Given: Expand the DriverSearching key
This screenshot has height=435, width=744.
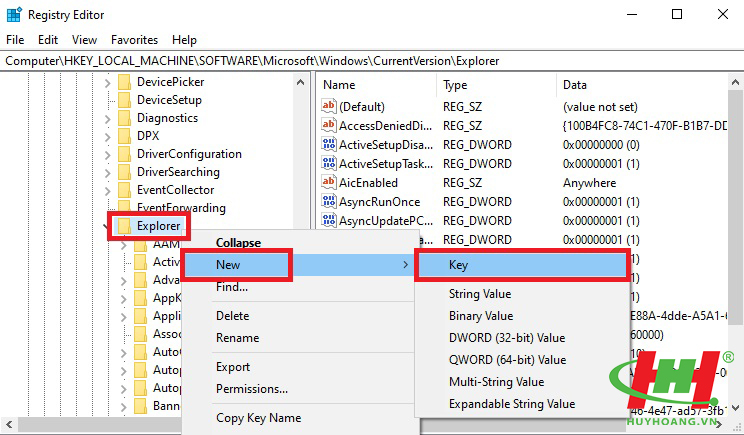Looking at the screenshot, I should point(108,173).
